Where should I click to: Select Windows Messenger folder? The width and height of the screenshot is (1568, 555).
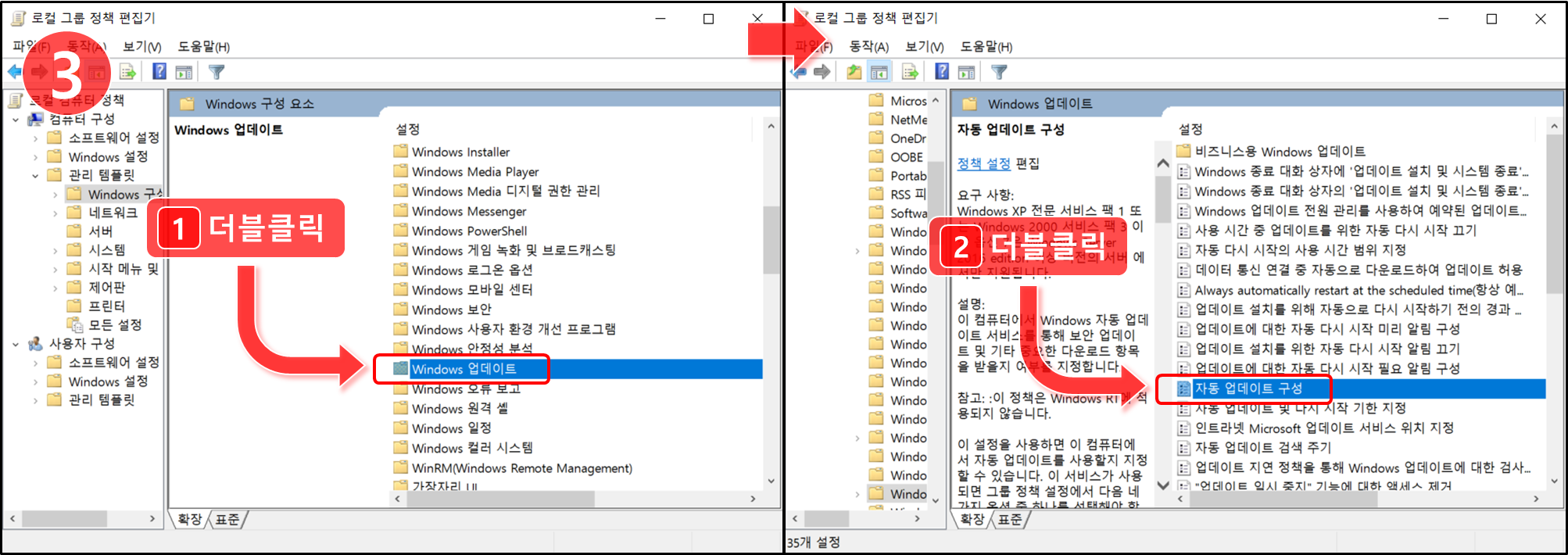tap(469, 211)
